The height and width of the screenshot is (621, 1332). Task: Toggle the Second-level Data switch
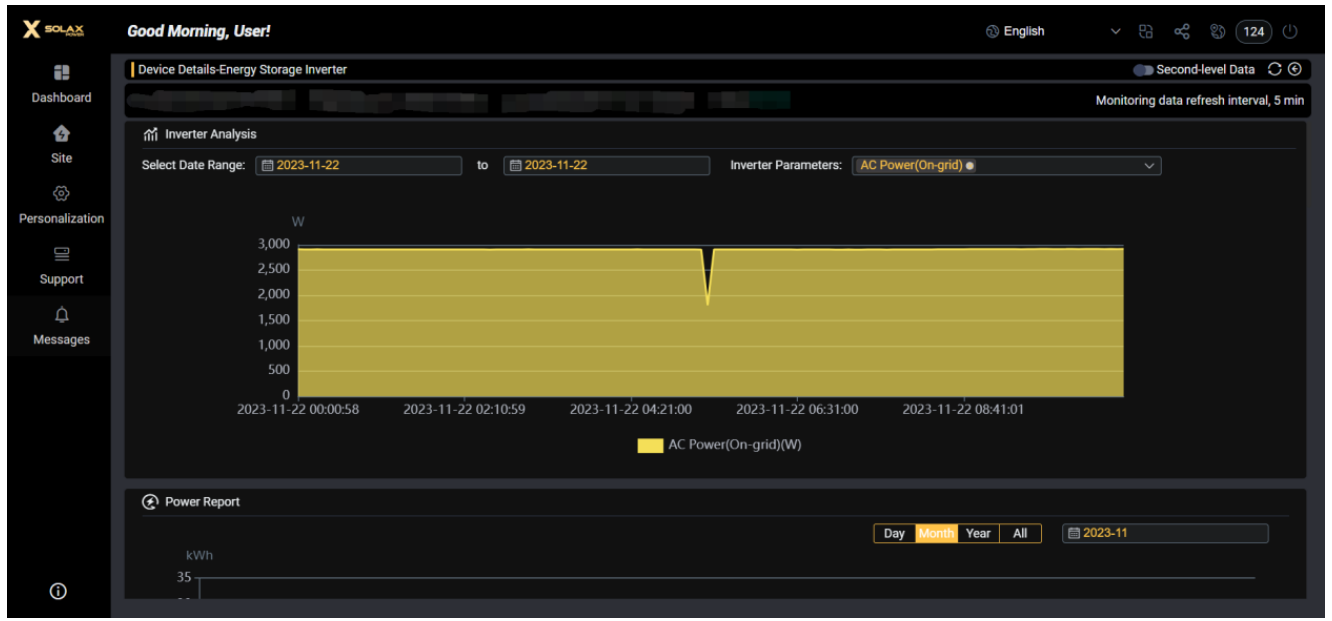[1142, 70]
